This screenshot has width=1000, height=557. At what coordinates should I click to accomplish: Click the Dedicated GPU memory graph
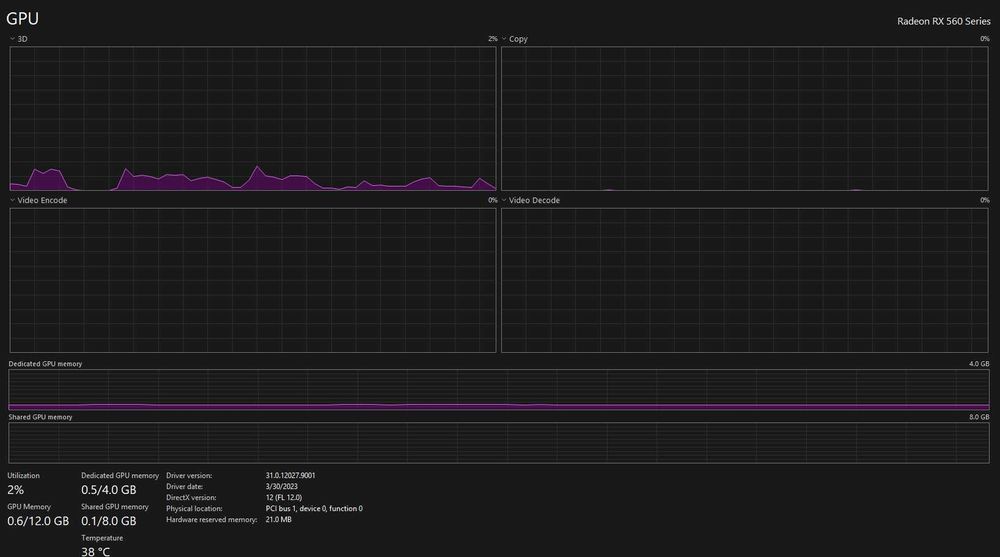pos(499,390)
